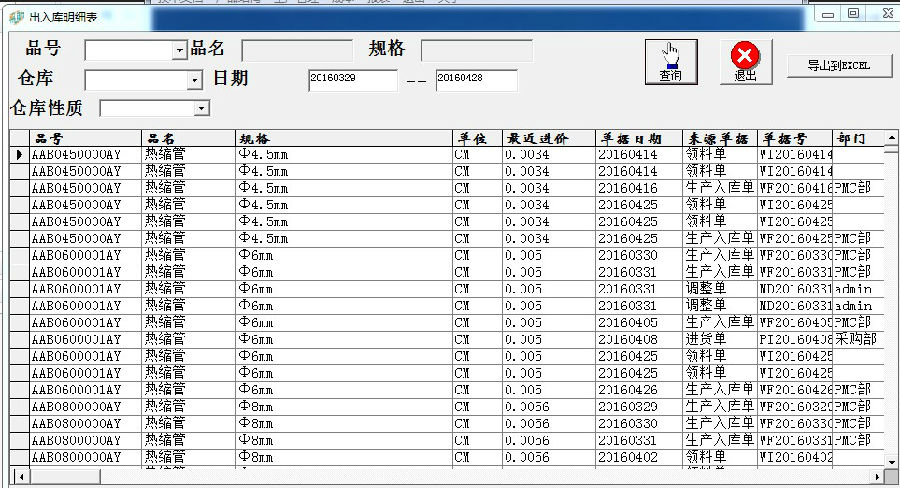Click the red 退出 exit icon
Image resolution: width=900 pixels, height=488 pixels.
click(745, 61)
